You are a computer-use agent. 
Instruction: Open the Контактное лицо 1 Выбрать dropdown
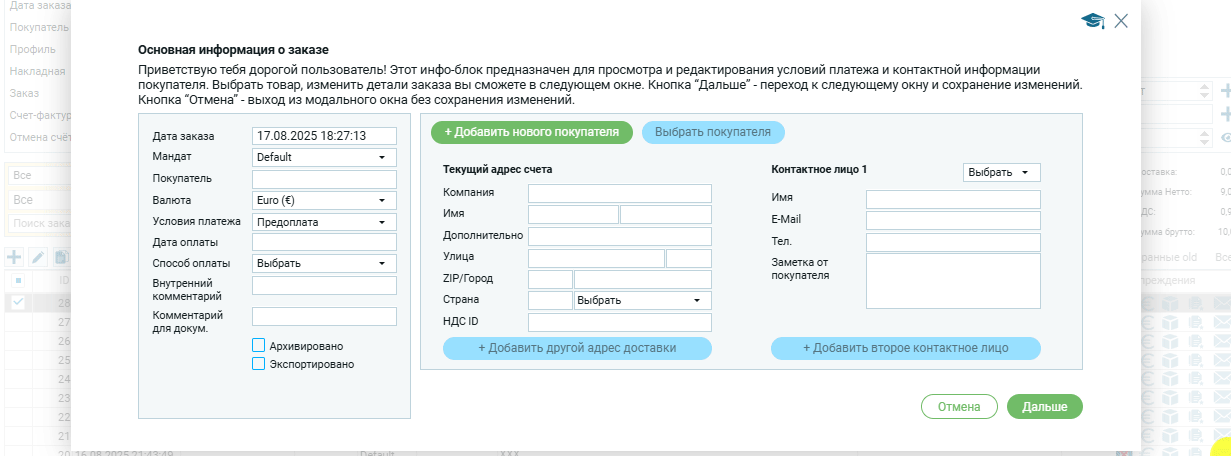1000,172
